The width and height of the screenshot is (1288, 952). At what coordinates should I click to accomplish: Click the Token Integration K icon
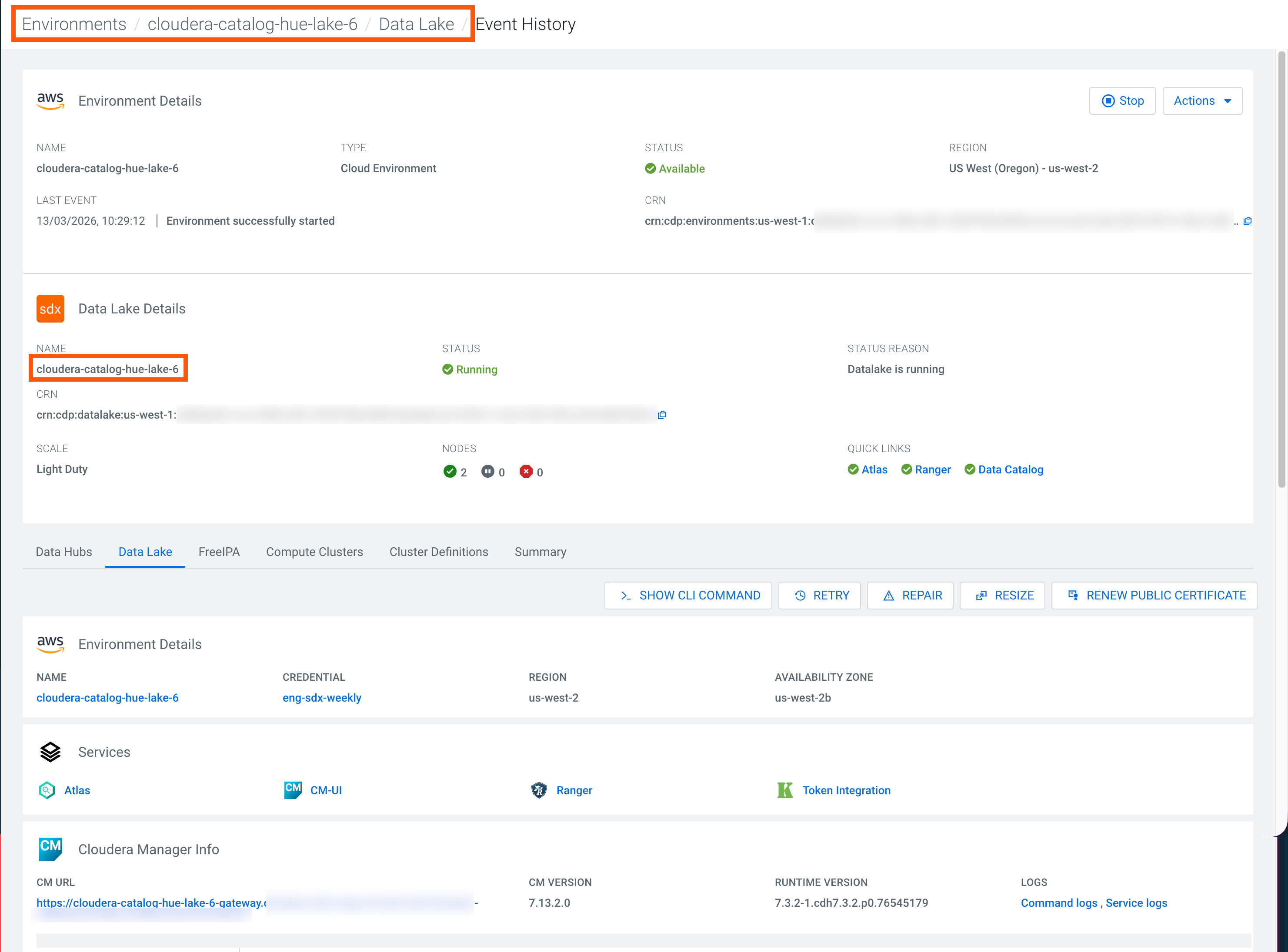(x=785, y=790)
